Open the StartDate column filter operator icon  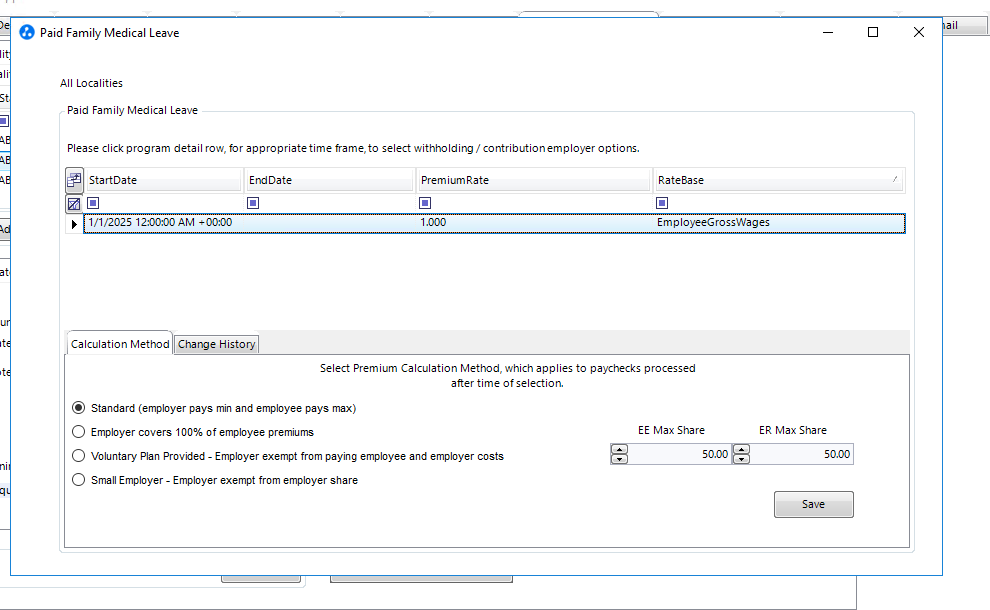point(93,203)
